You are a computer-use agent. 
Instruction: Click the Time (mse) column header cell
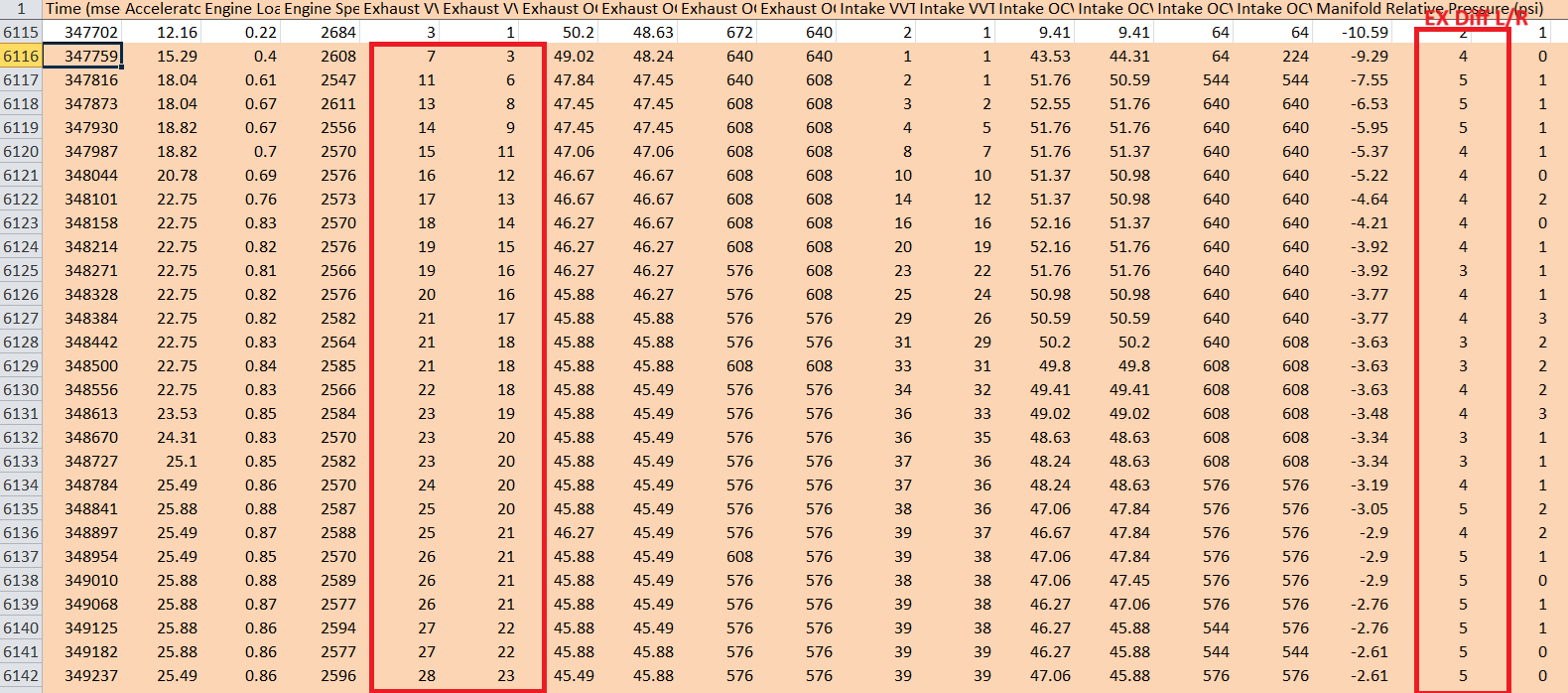82,9
